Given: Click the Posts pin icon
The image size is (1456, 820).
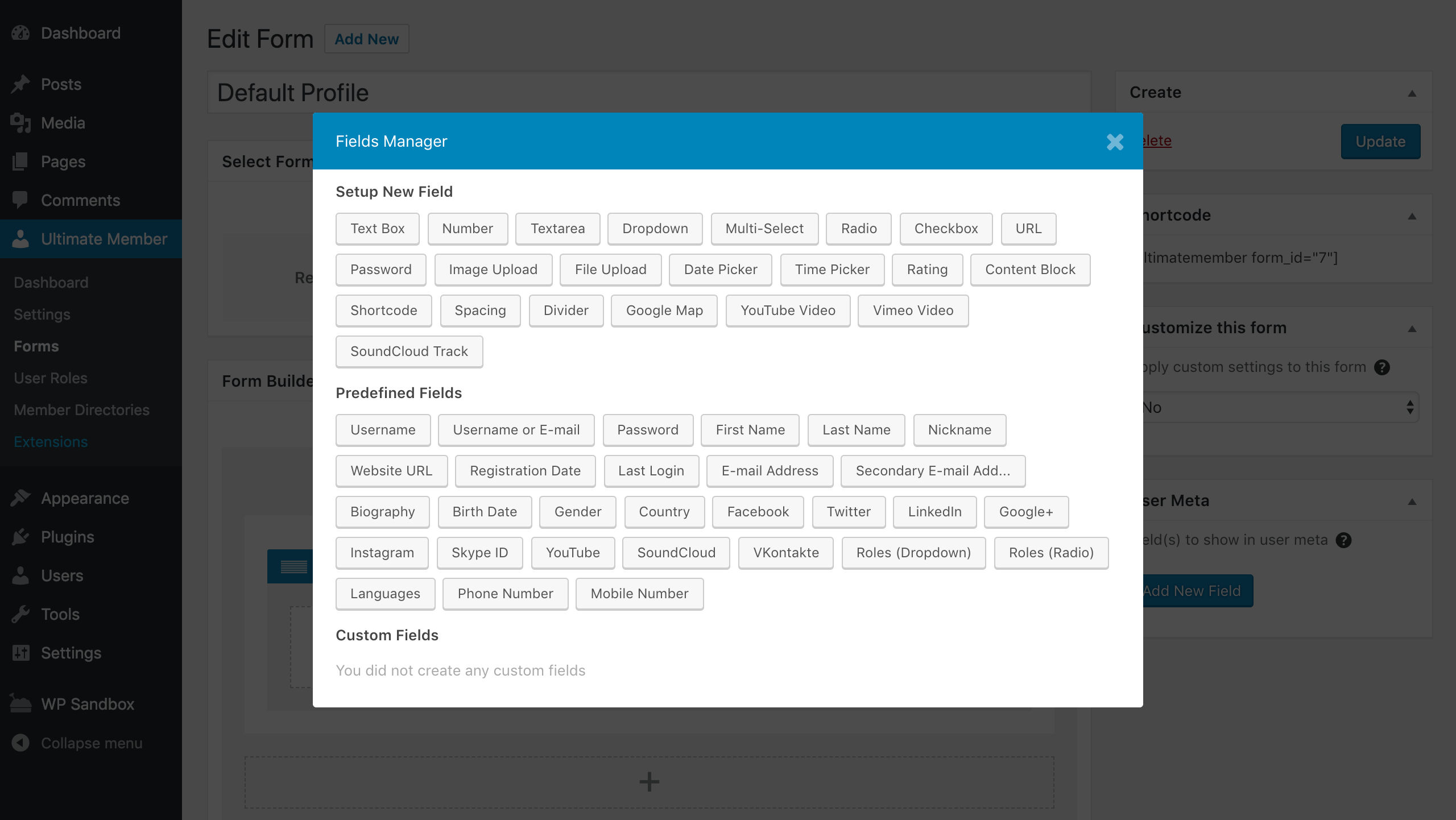Looking at the screenshot, I should tap(20, 84).
